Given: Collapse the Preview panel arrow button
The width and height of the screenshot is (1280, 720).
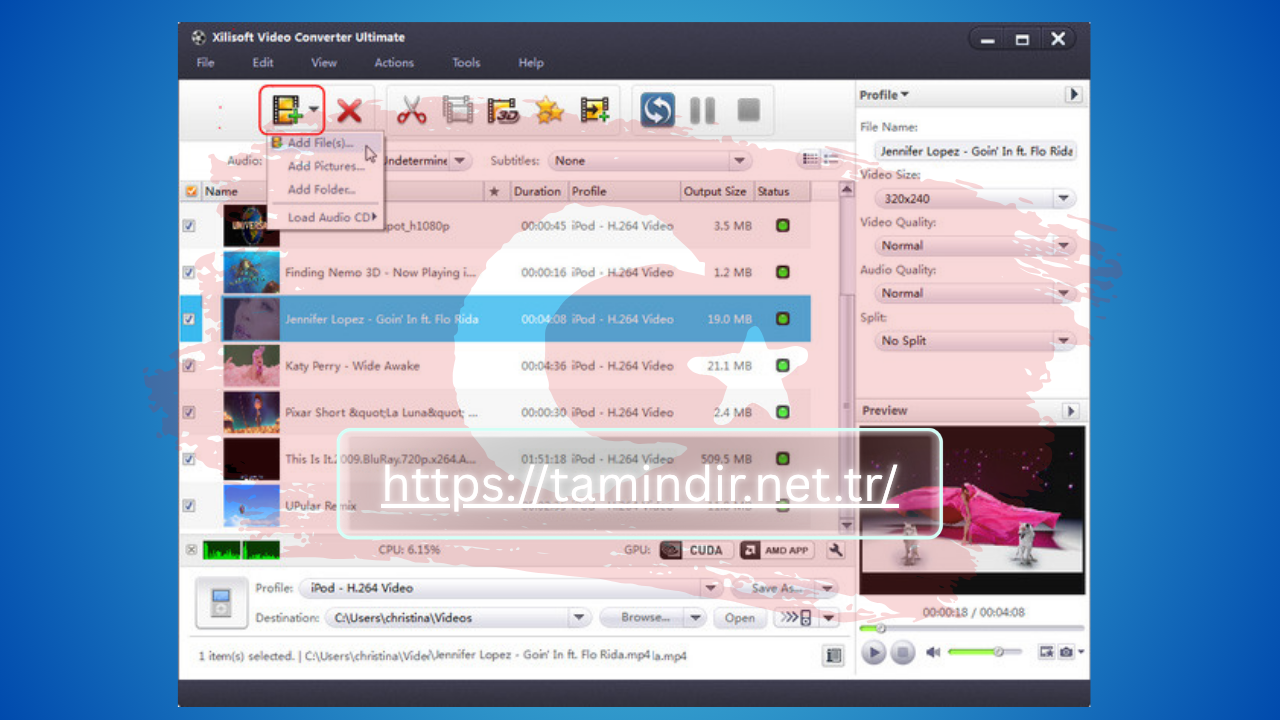Looking at the screenshot, I should coord(1070,411).
